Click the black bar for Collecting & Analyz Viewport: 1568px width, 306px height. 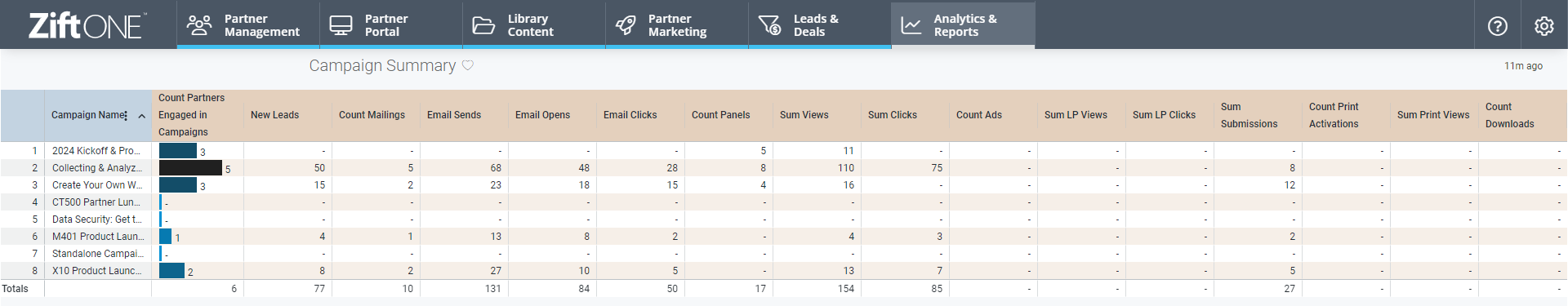tap(190, 167)
